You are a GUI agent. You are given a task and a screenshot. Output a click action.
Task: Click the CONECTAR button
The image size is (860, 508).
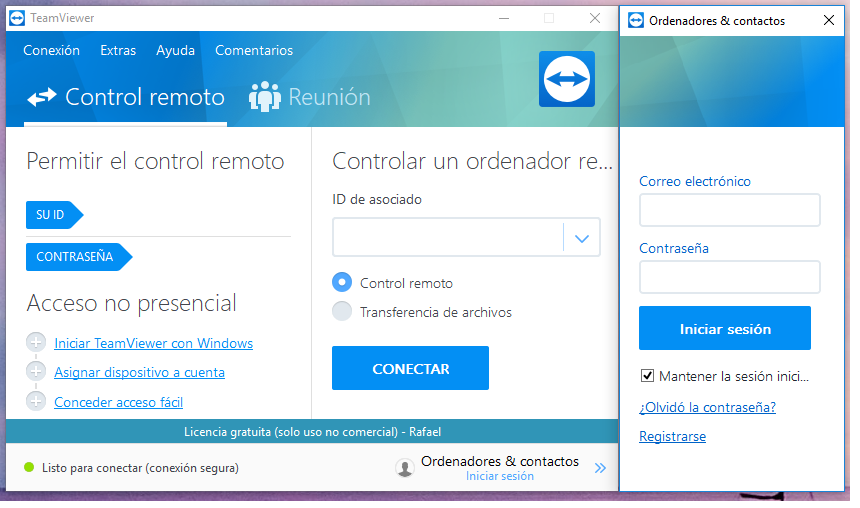410,368
